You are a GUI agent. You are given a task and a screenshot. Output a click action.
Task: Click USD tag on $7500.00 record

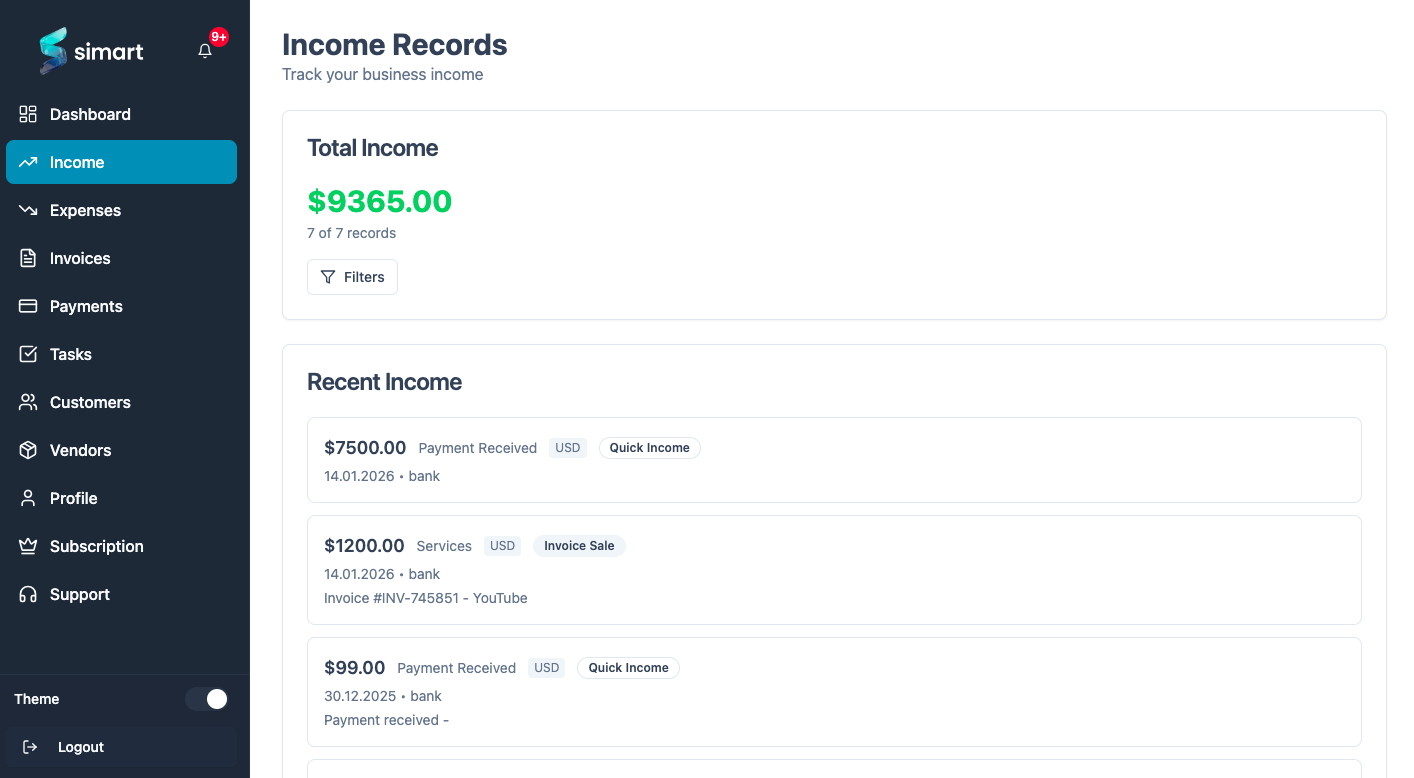pyautogui.click(x=568, y=448)
